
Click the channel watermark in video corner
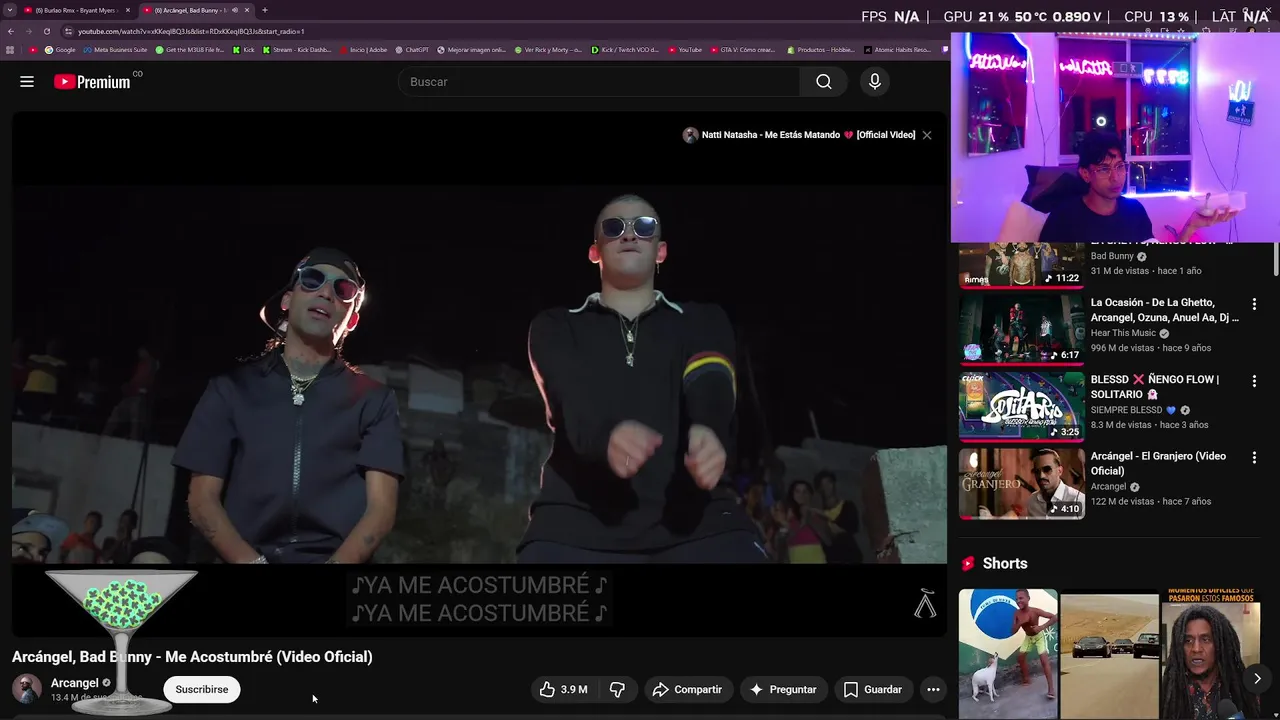[x=925, y=603]
